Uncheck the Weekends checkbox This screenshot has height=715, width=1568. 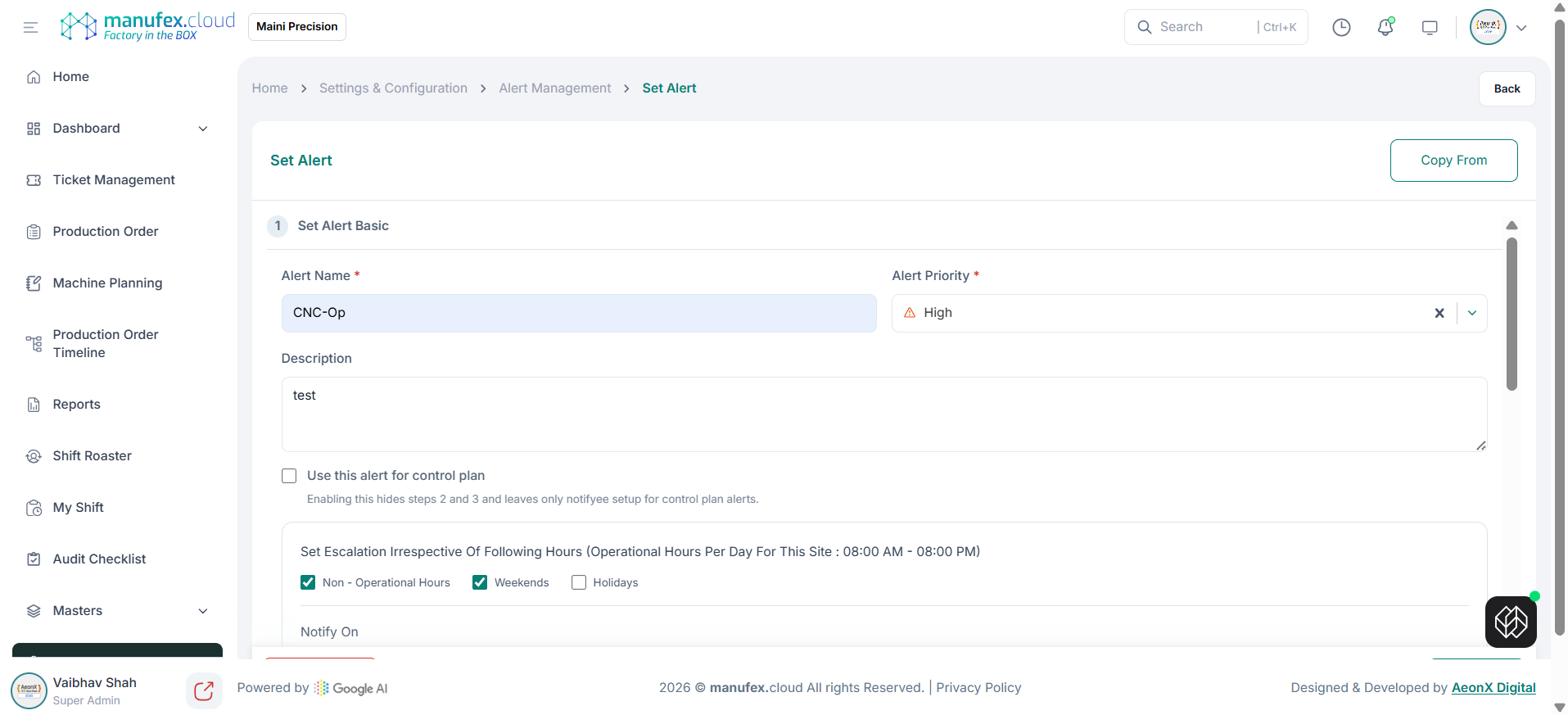(480, 582)
